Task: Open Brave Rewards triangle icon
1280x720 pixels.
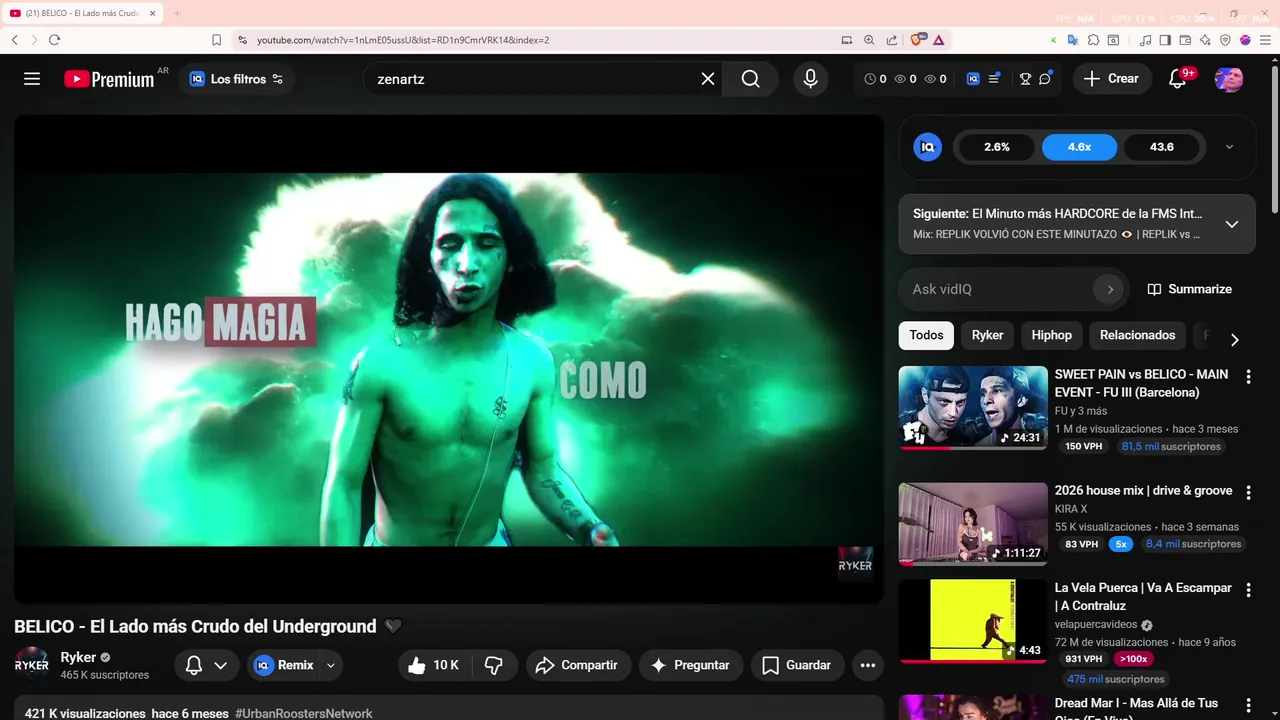Action: [939, 40]
